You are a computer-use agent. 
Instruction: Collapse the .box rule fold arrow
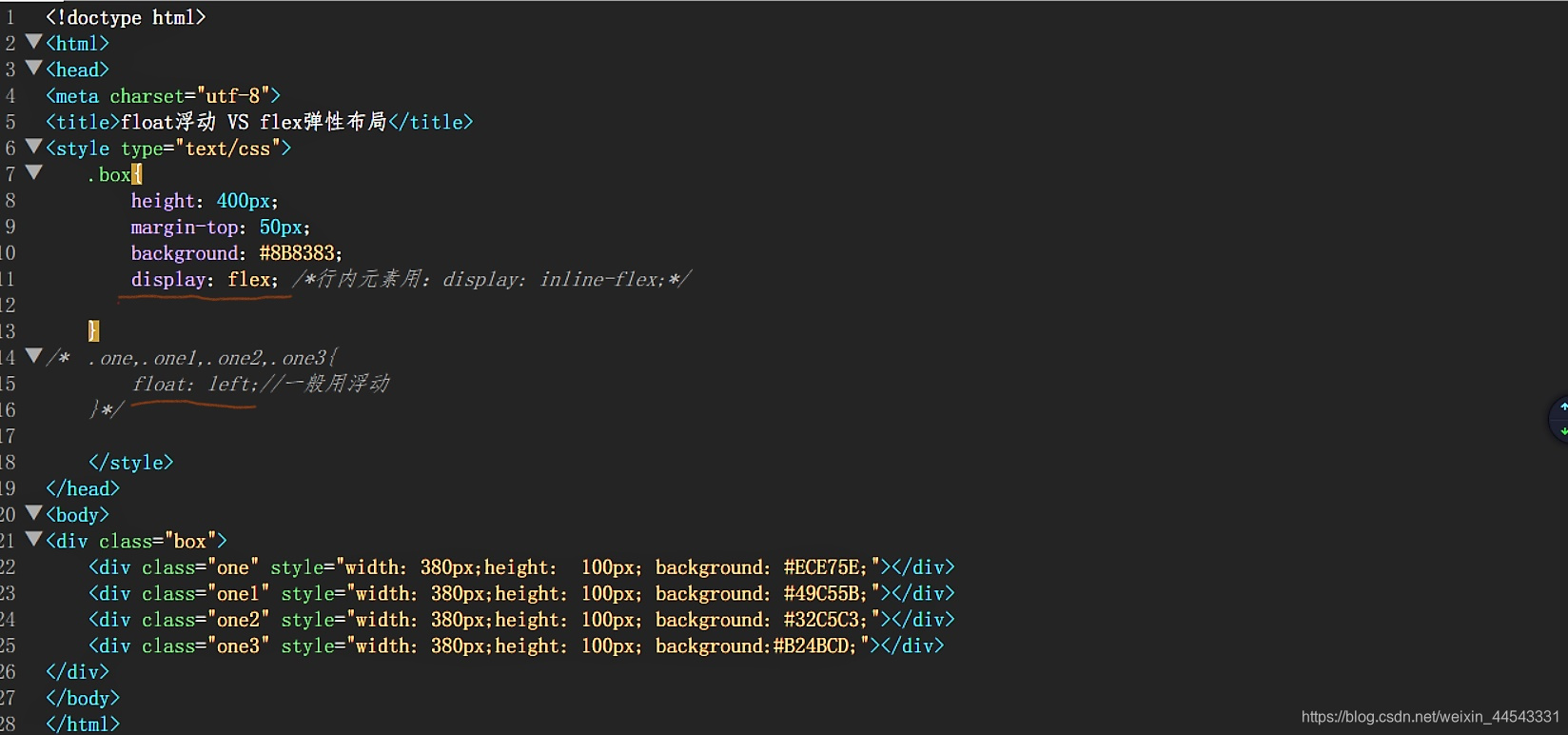coord(34,172)
